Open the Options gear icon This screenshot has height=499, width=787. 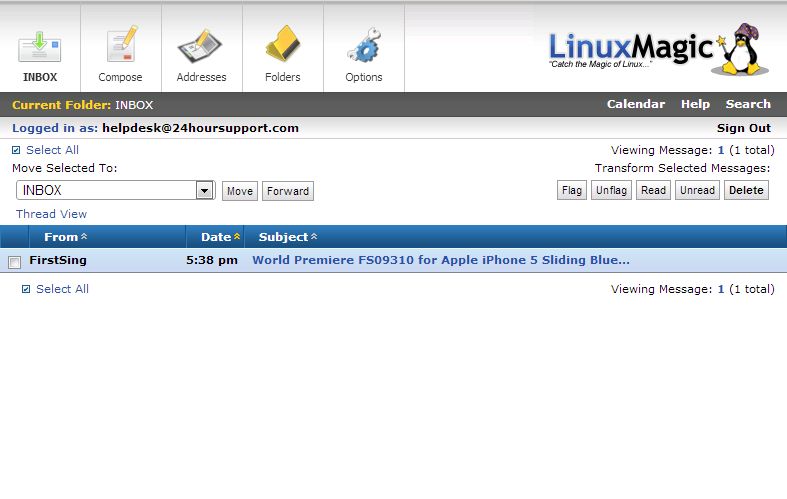tap(364, 48)
